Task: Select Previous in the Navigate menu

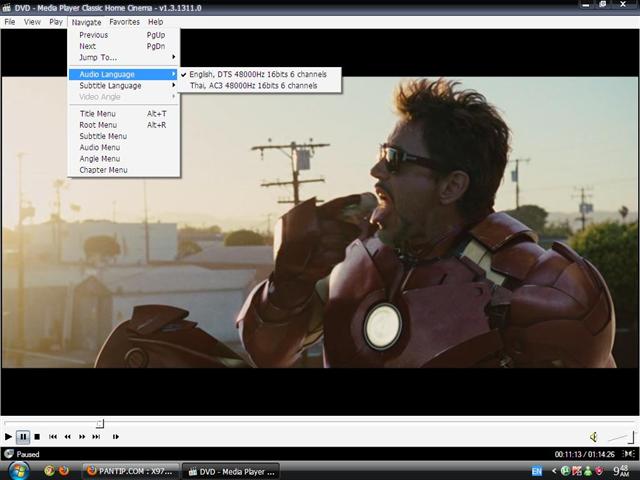Action: coord(124,35)
